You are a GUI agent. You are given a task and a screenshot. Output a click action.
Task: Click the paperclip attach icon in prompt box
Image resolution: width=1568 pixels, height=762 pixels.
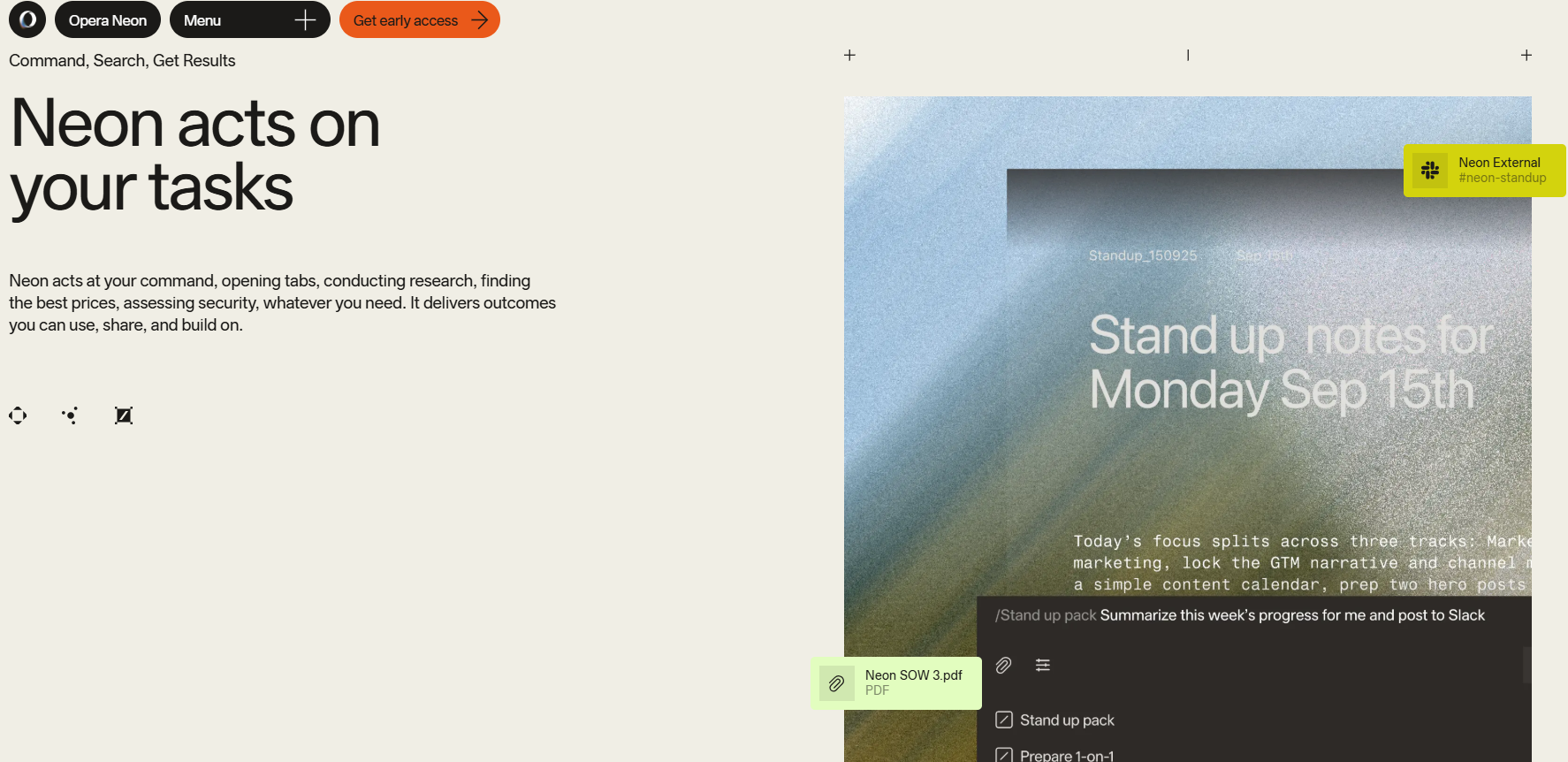point(1003,666)
